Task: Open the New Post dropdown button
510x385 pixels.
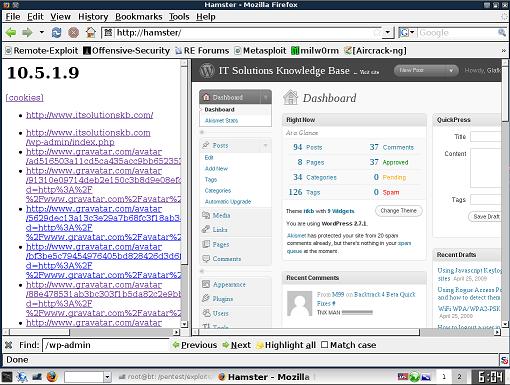Action: tap(425, 70)
